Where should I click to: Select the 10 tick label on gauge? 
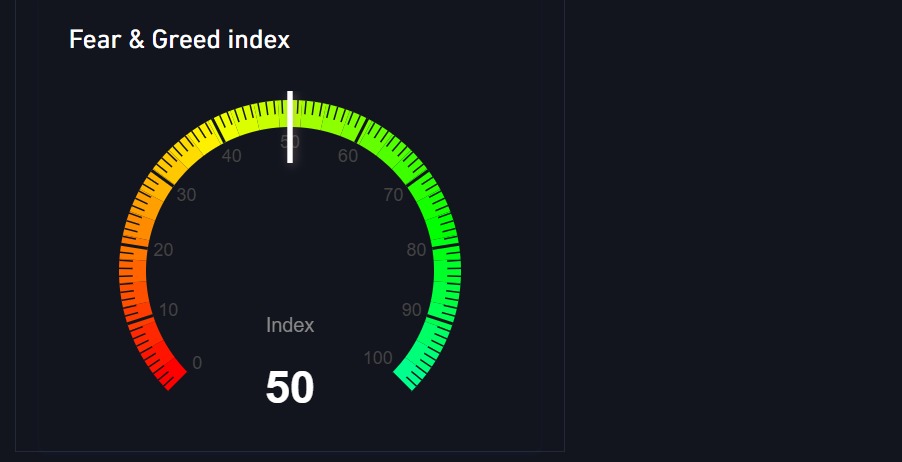[169, 310]
